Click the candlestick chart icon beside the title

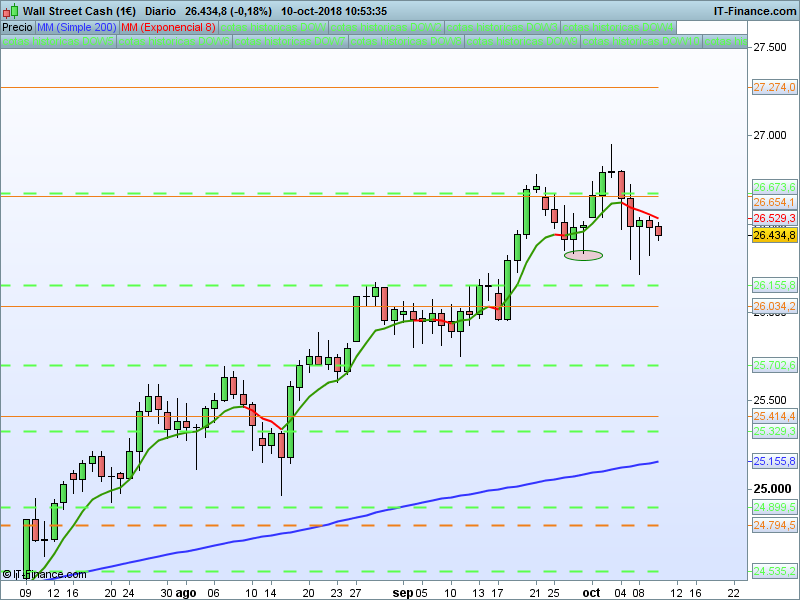[10, 11]
